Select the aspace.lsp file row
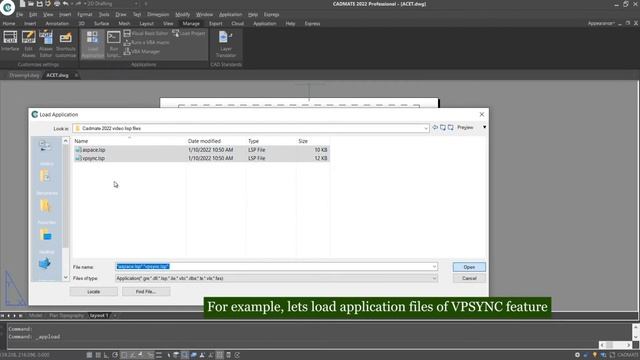Viewport: 640px width, 360px height. pos(202,150)
